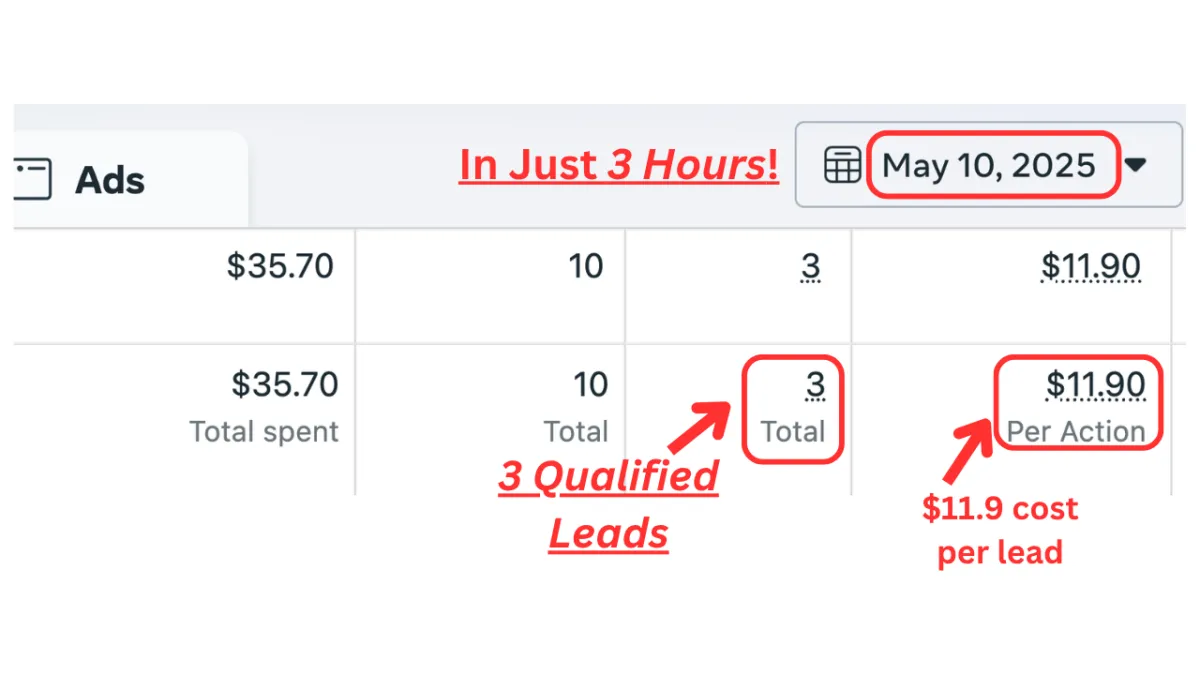The image size is (1200, 675).
Task: Click the calendar grid icon in date picker
Action: [842, 165]
